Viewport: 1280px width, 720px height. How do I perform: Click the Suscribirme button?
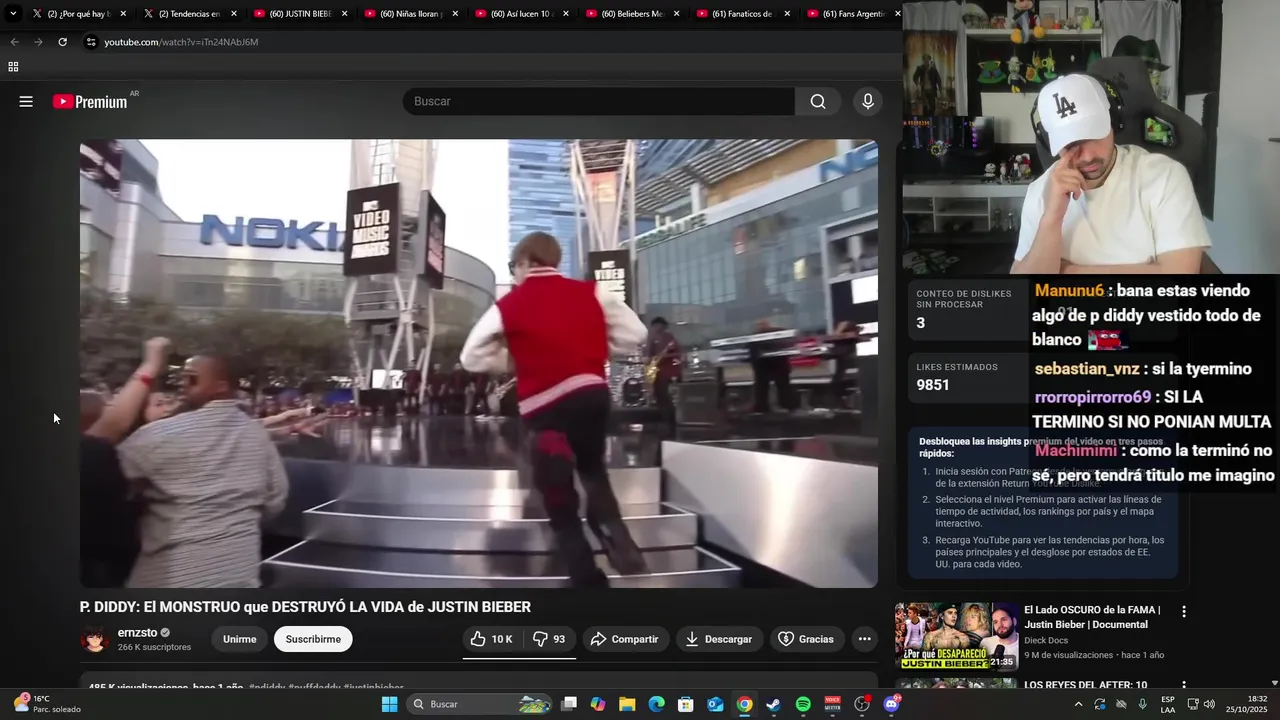click(x=313, y=639)
